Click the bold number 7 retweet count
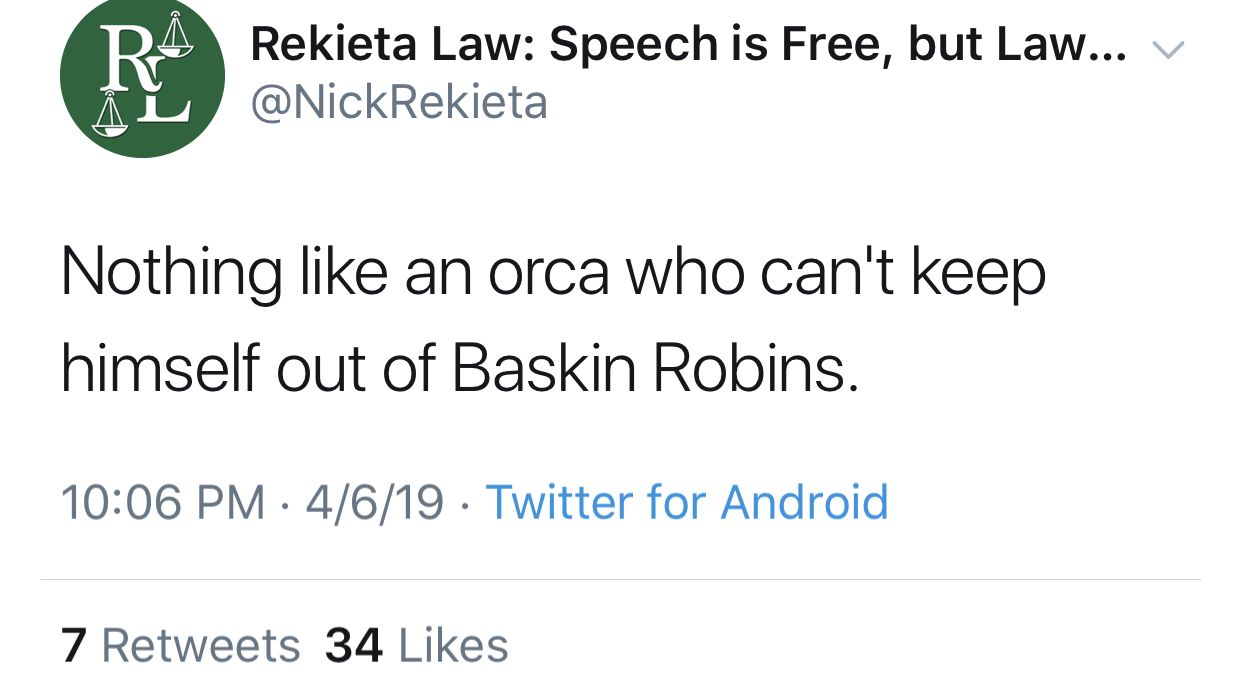The image size is (1242, 693). (73, 646)
